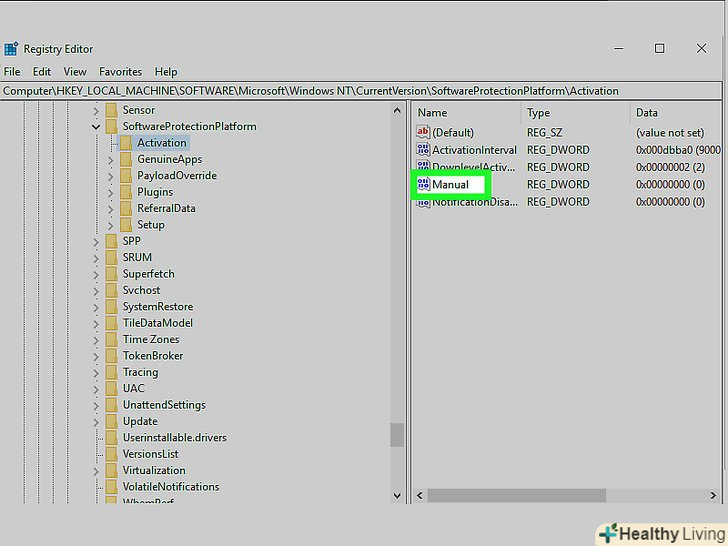Screen dimensions: 728x546
Task: Select the SoftwareProtectionPlatform folder icon
Action: click(111, 126)
